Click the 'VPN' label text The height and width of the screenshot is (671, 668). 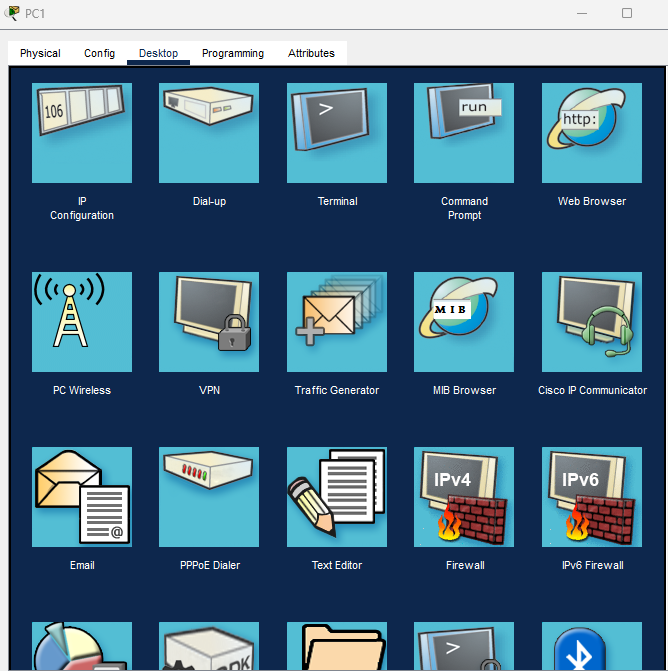click(209, 390)
